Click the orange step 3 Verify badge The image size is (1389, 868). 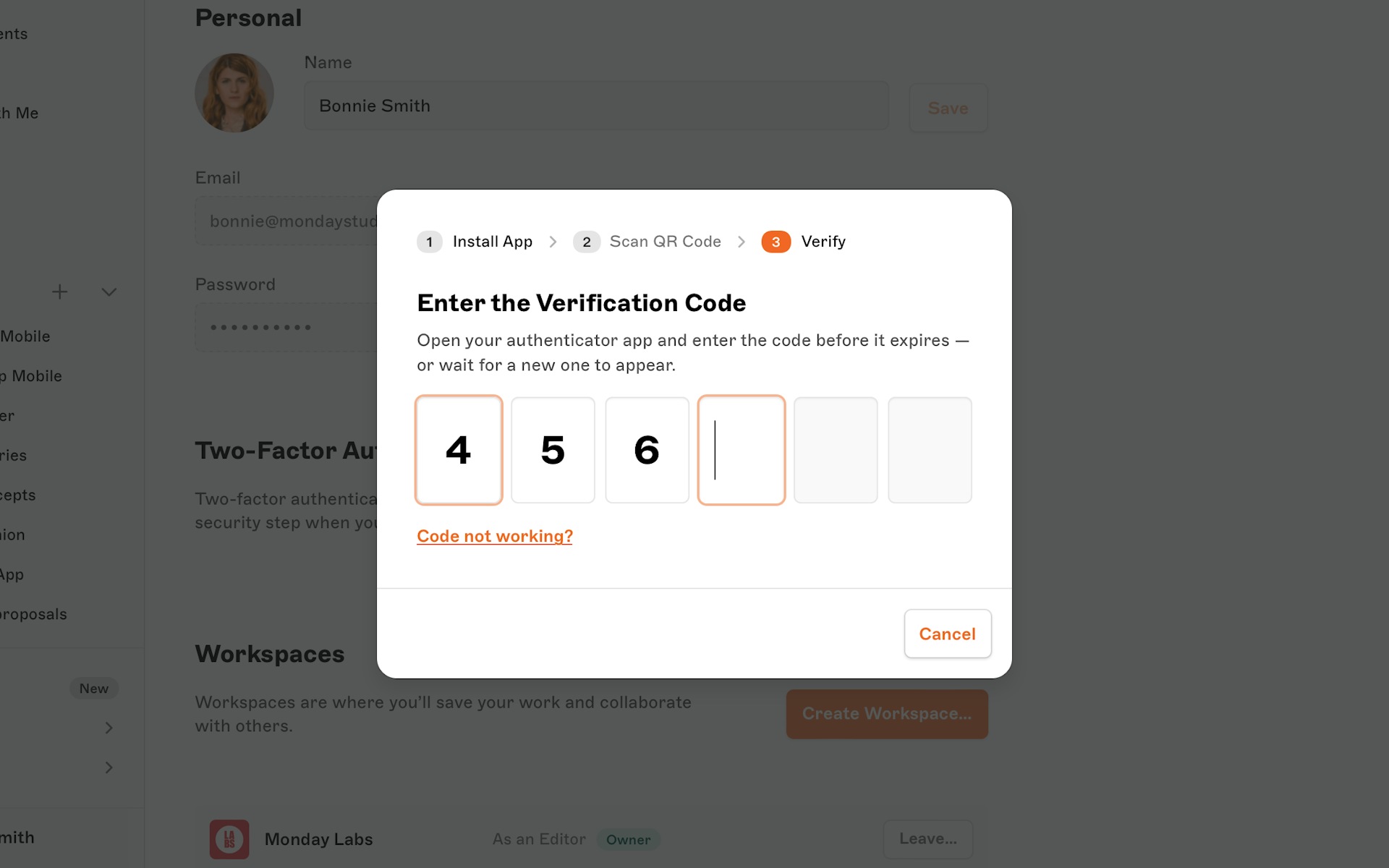click(776, 242)
